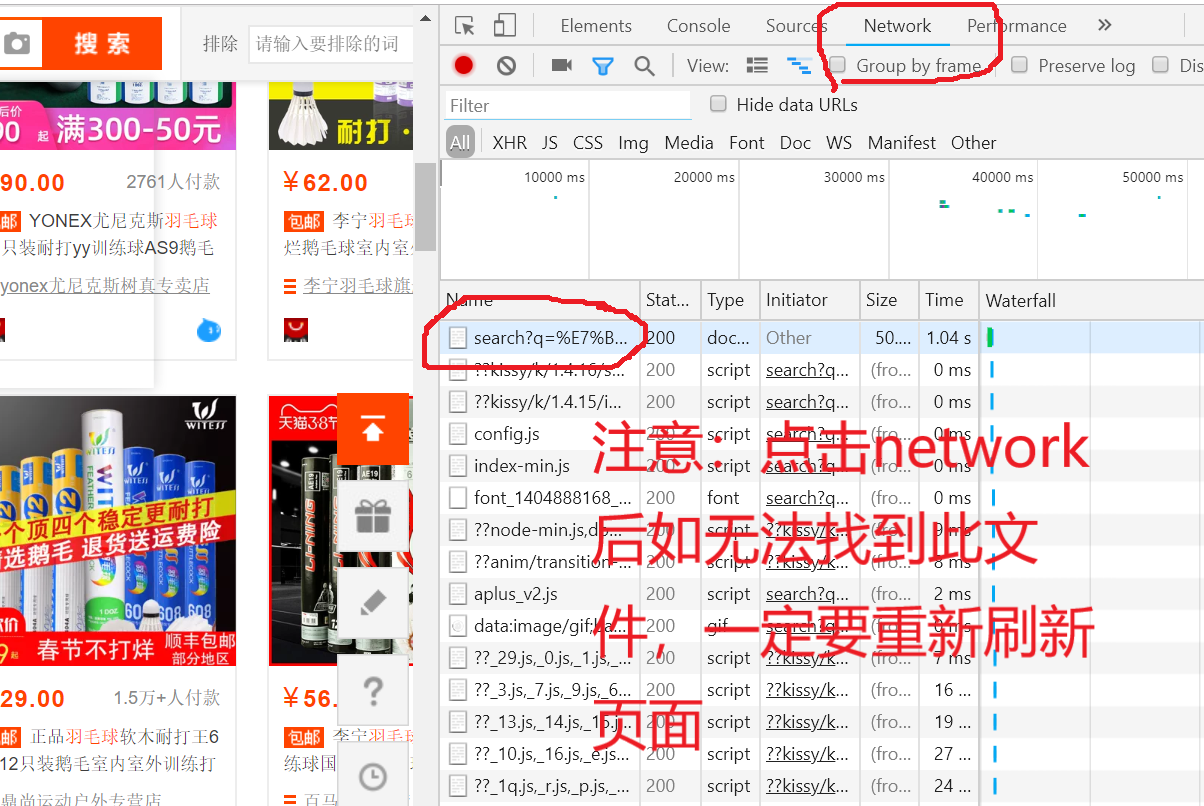This screenshot has height=806, width=1204.
Task: Click the network Filter text field
Action: click(x=567, y=105)
